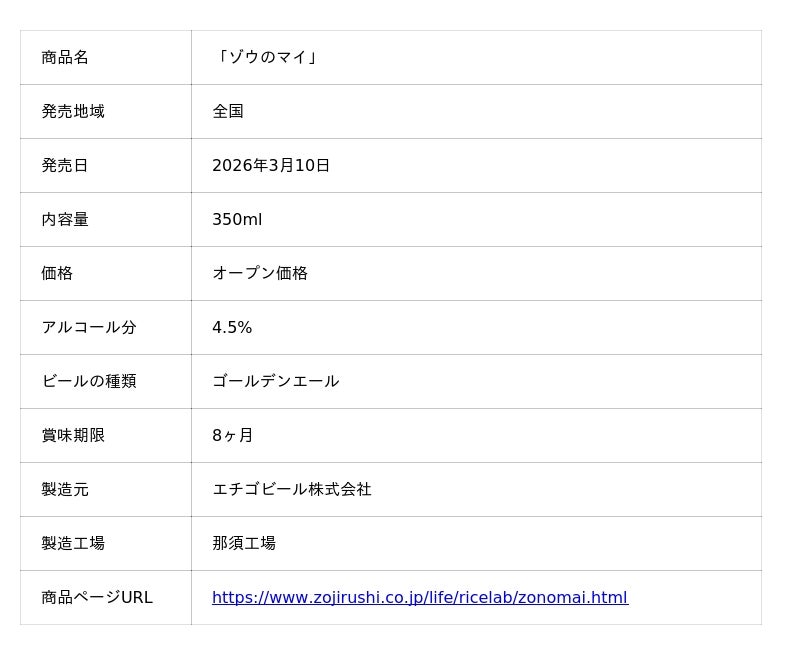Click the 全国 value cell
The width and height of the screenshot is (800, 655).
[x=228, y=111]
